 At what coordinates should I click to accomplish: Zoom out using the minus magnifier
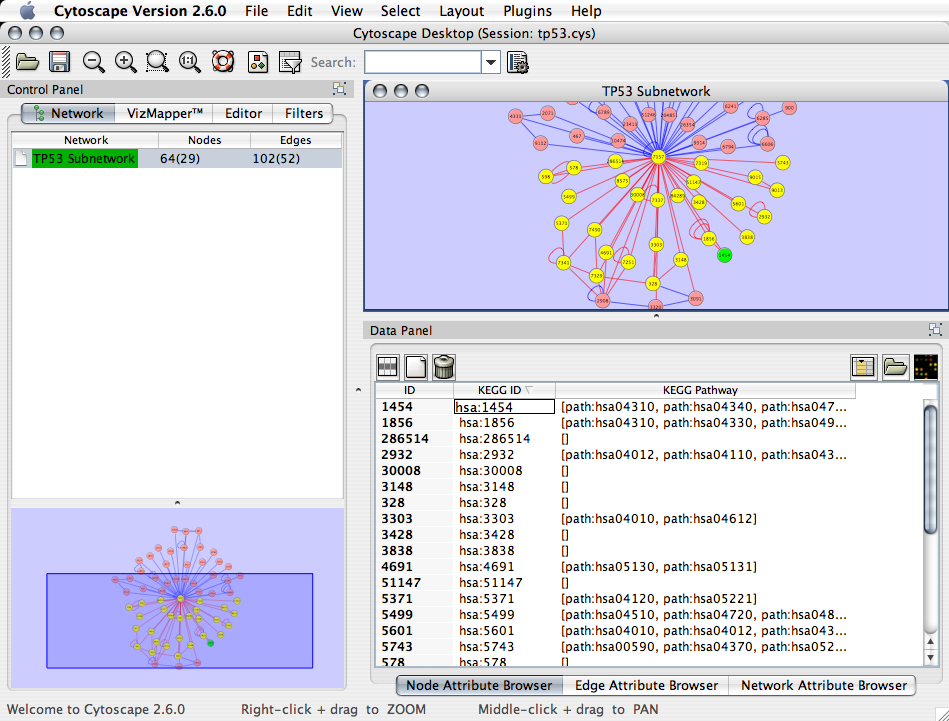(x=93, y=62)
